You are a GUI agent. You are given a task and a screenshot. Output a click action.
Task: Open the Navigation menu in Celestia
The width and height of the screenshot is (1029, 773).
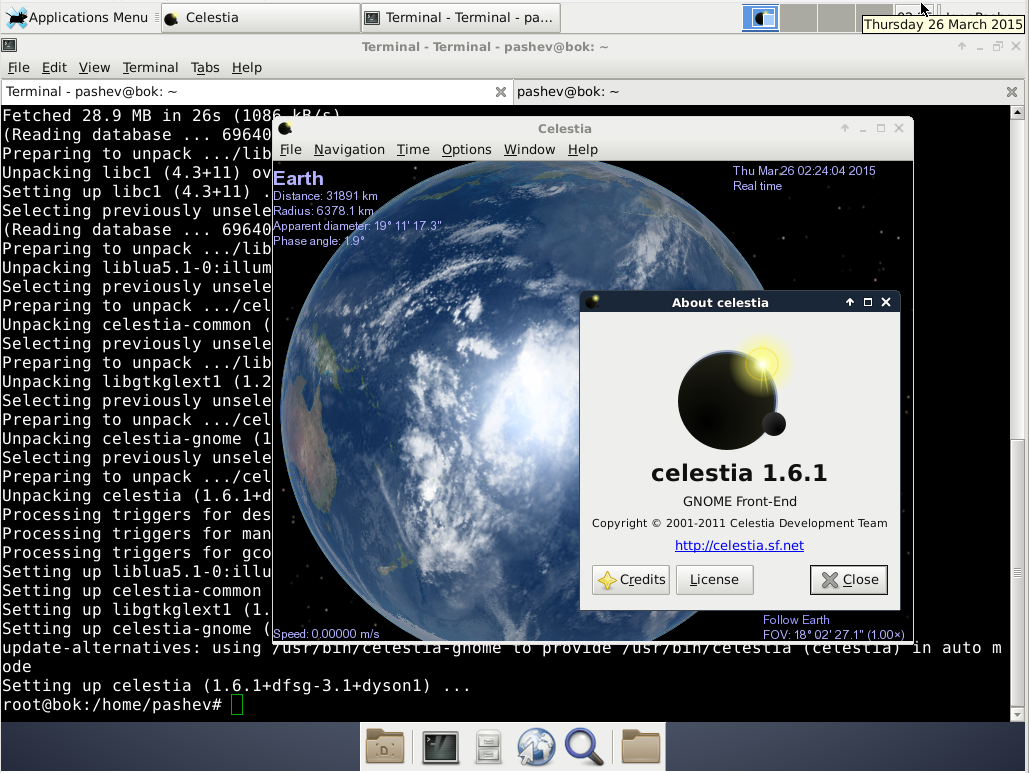349,150
